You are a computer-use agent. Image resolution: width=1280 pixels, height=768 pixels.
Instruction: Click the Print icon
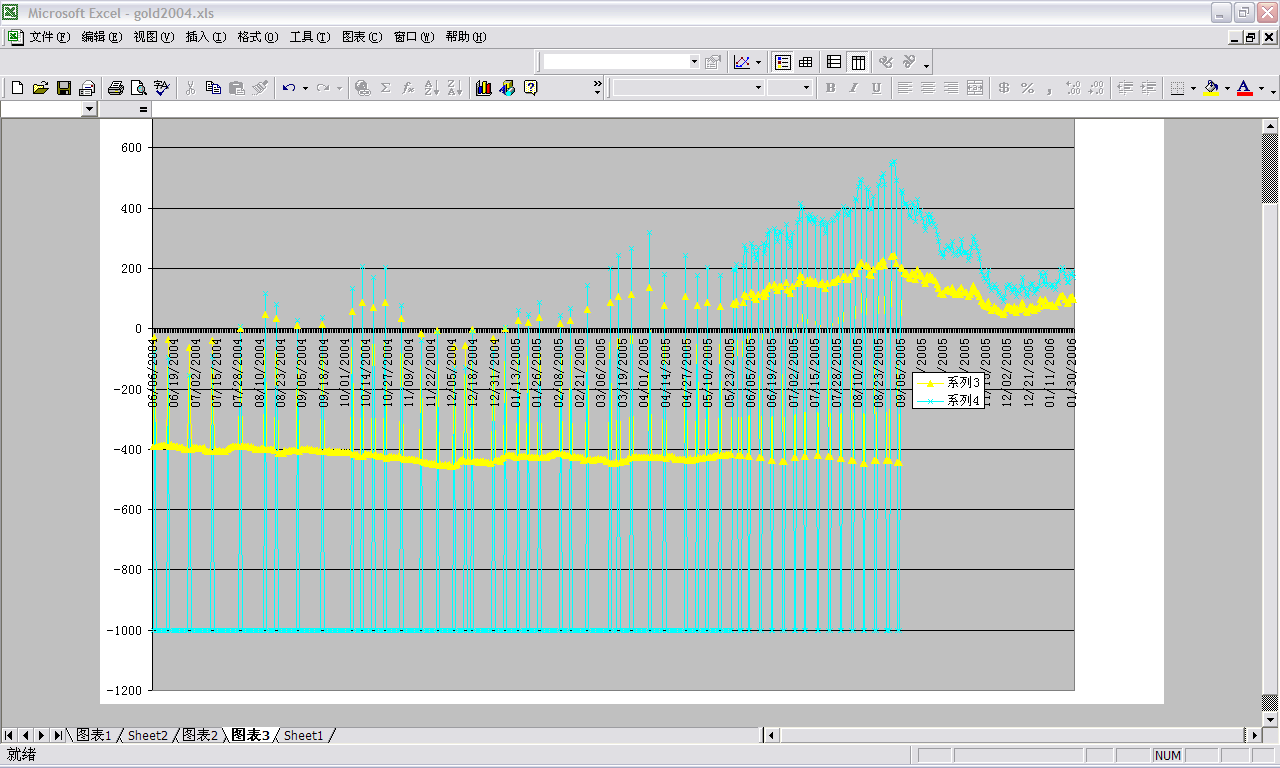tap(115, 88)
